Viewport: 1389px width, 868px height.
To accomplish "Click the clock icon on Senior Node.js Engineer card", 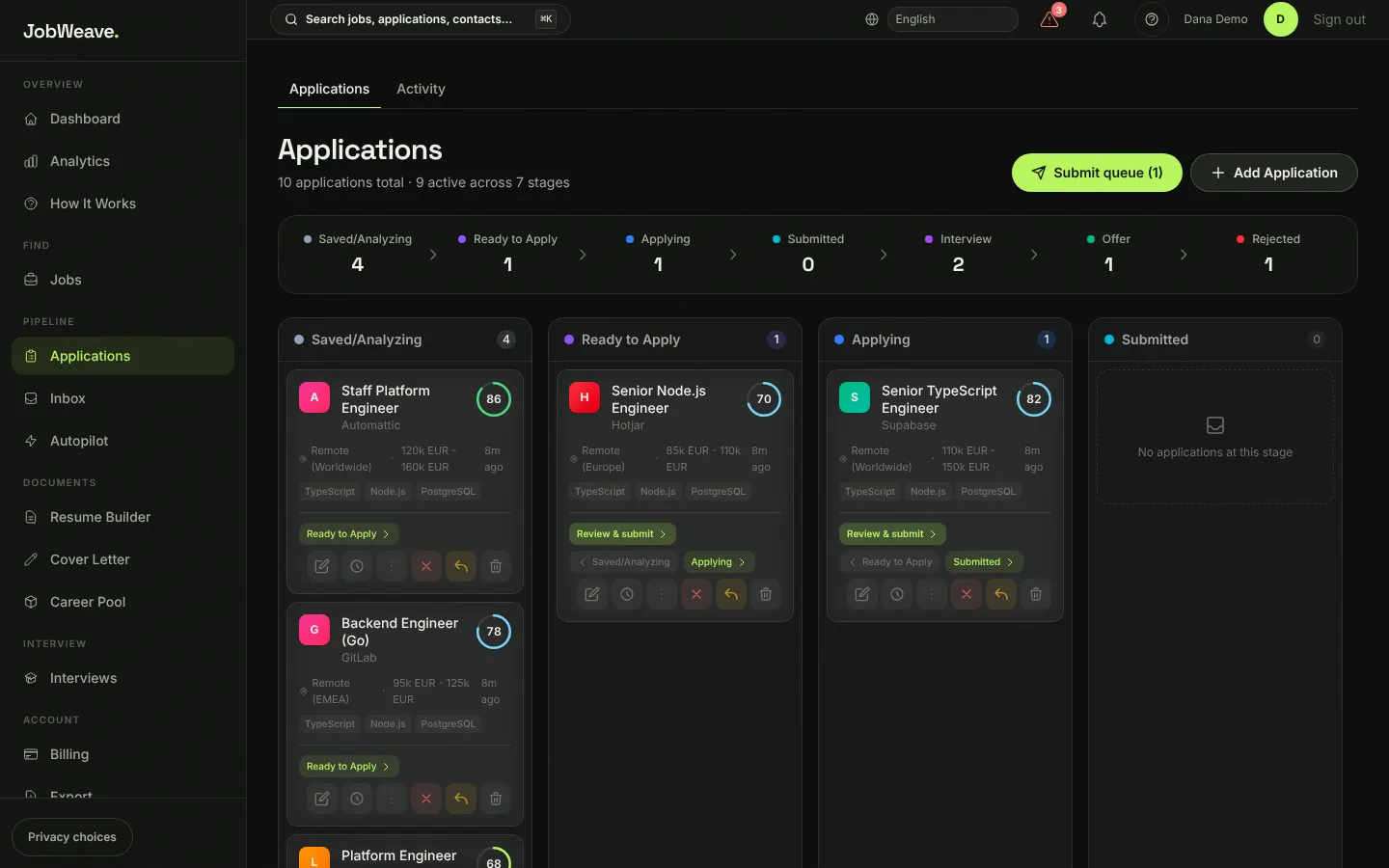I will 627,594.
